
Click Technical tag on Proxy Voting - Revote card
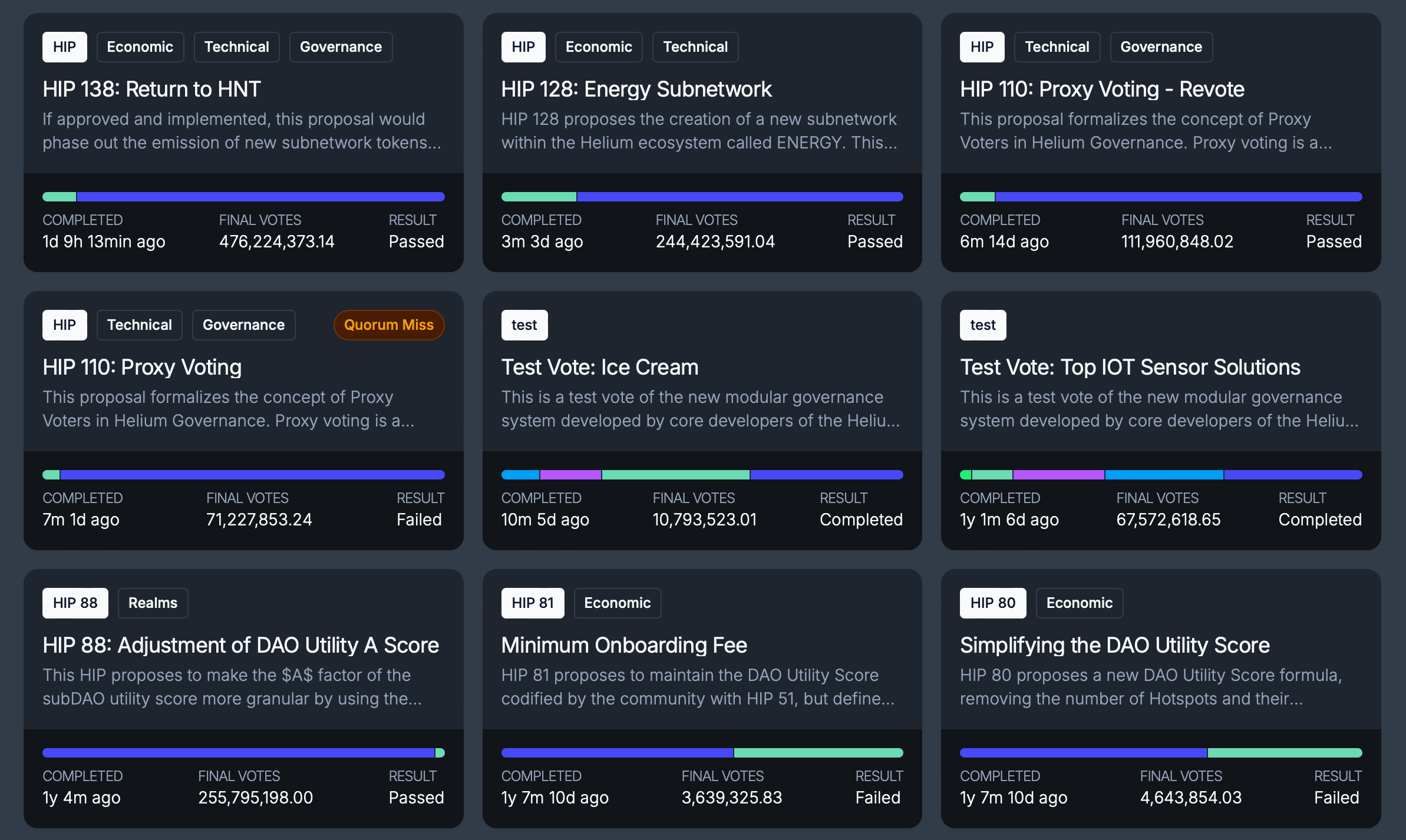pyautogui.click(x=1057, y=47)
